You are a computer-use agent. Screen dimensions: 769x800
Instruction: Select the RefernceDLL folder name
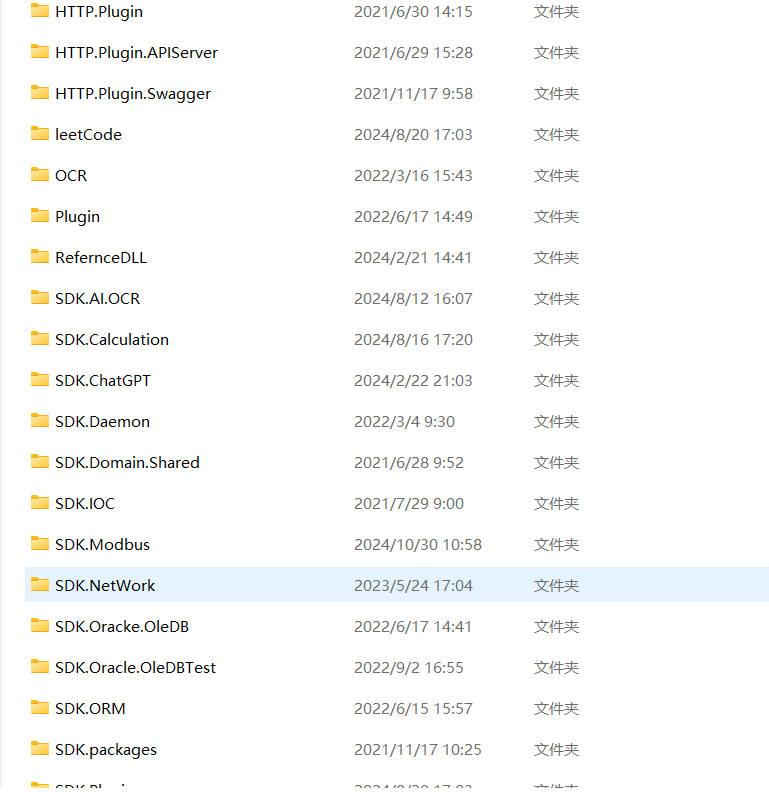[x=101, y=258]
